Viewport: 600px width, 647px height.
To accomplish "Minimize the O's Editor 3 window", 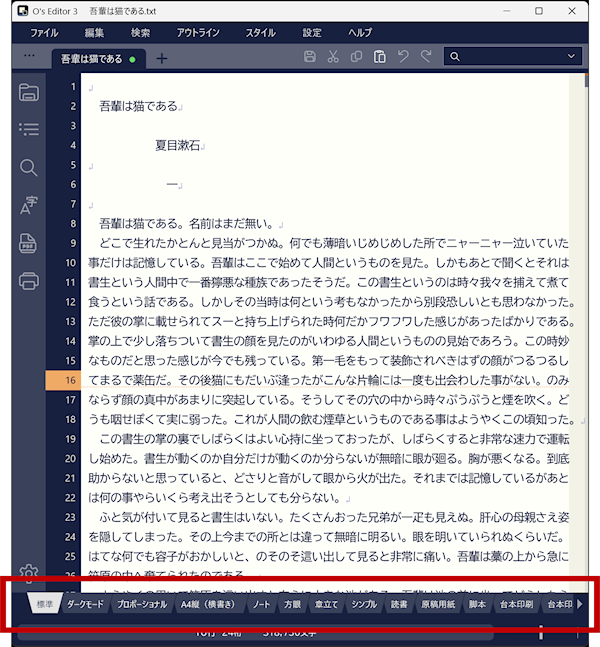I will tap(507, 11).
